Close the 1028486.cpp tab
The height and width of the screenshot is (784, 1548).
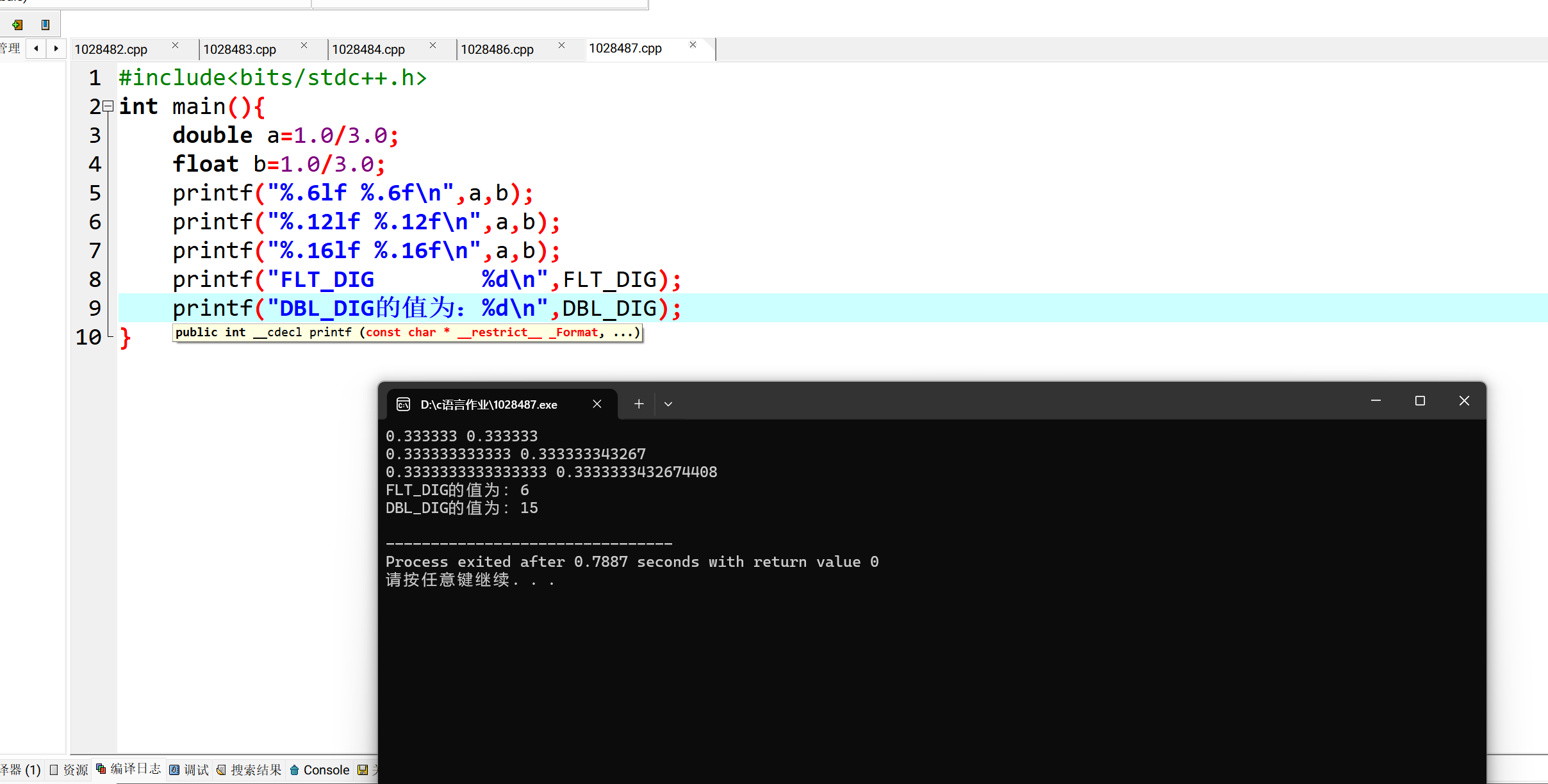point(561,45)
